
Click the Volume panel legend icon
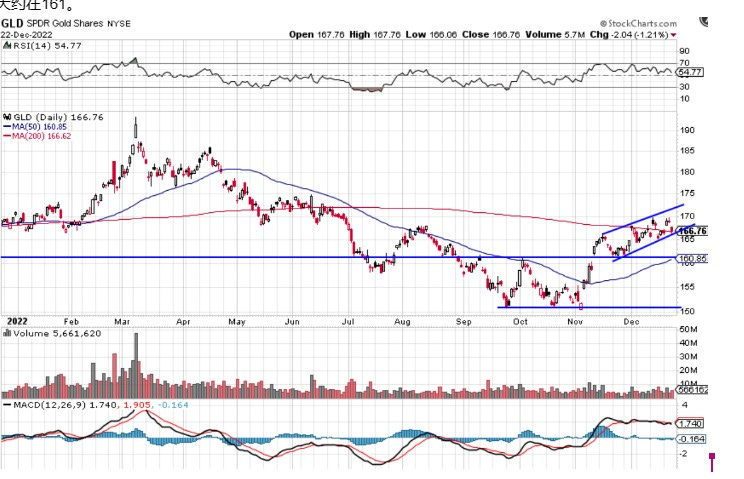(6, 332)
